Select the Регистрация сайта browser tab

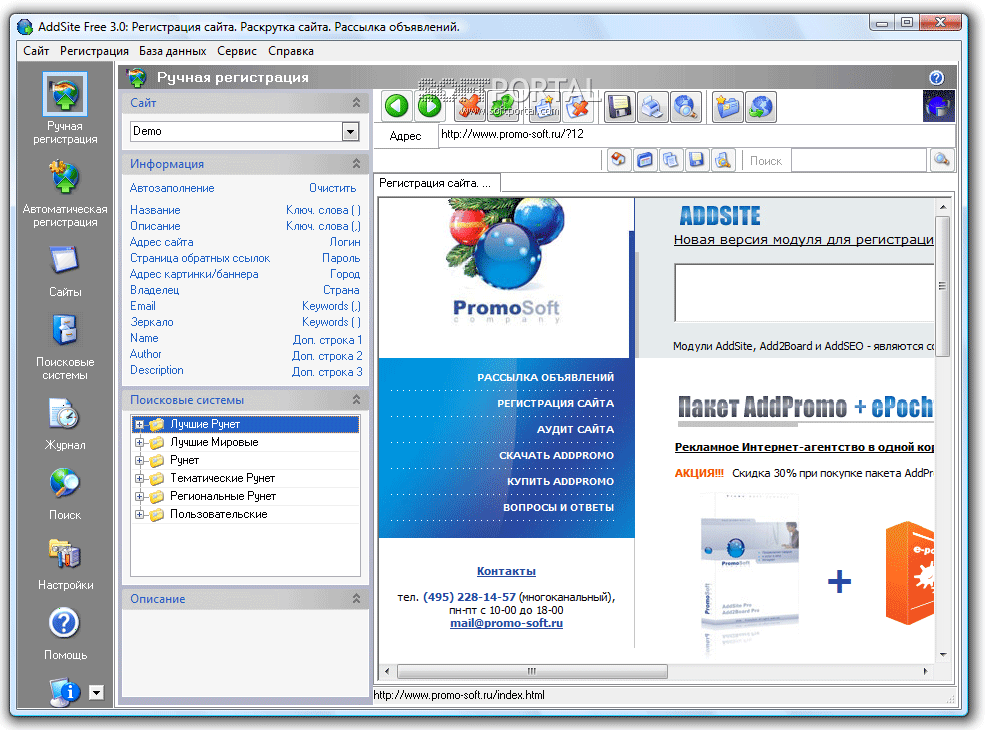pos(437,183)
